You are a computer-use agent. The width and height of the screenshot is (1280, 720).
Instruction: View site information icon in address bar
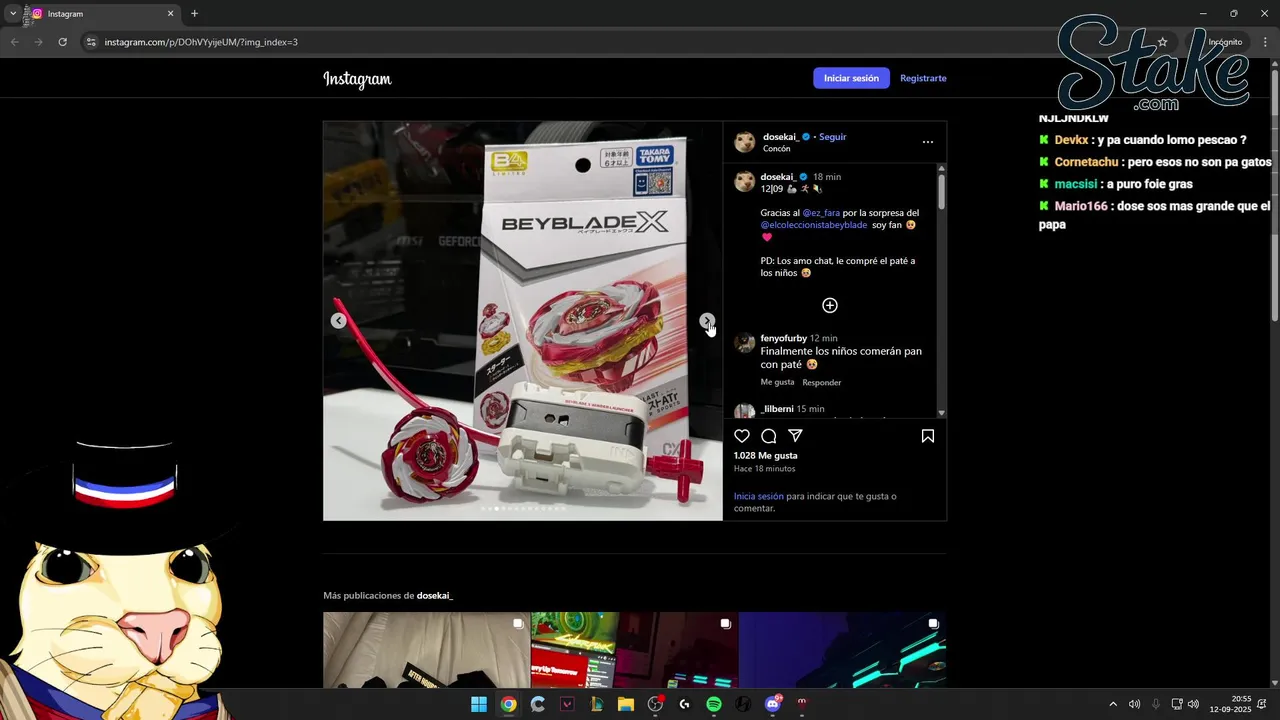point(90,42)
